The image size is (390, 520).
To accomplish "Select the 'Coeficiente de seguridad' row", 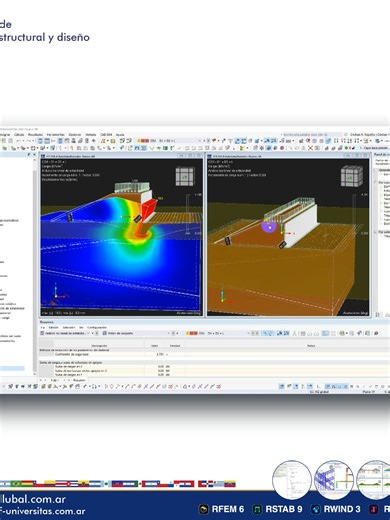I will tap(213, 354).
